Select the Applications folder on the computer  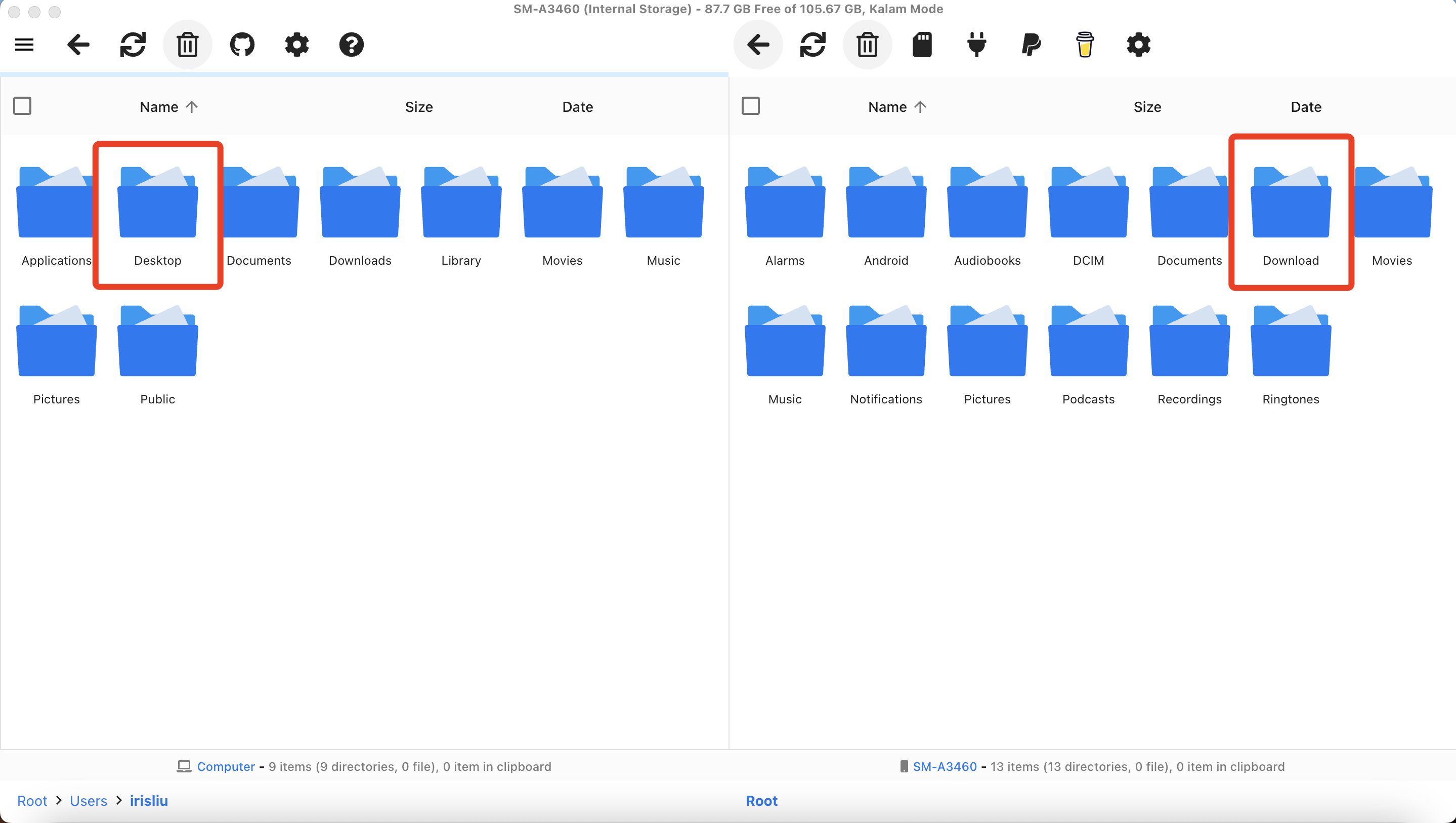pyautogui.click(x=57, y=217)
